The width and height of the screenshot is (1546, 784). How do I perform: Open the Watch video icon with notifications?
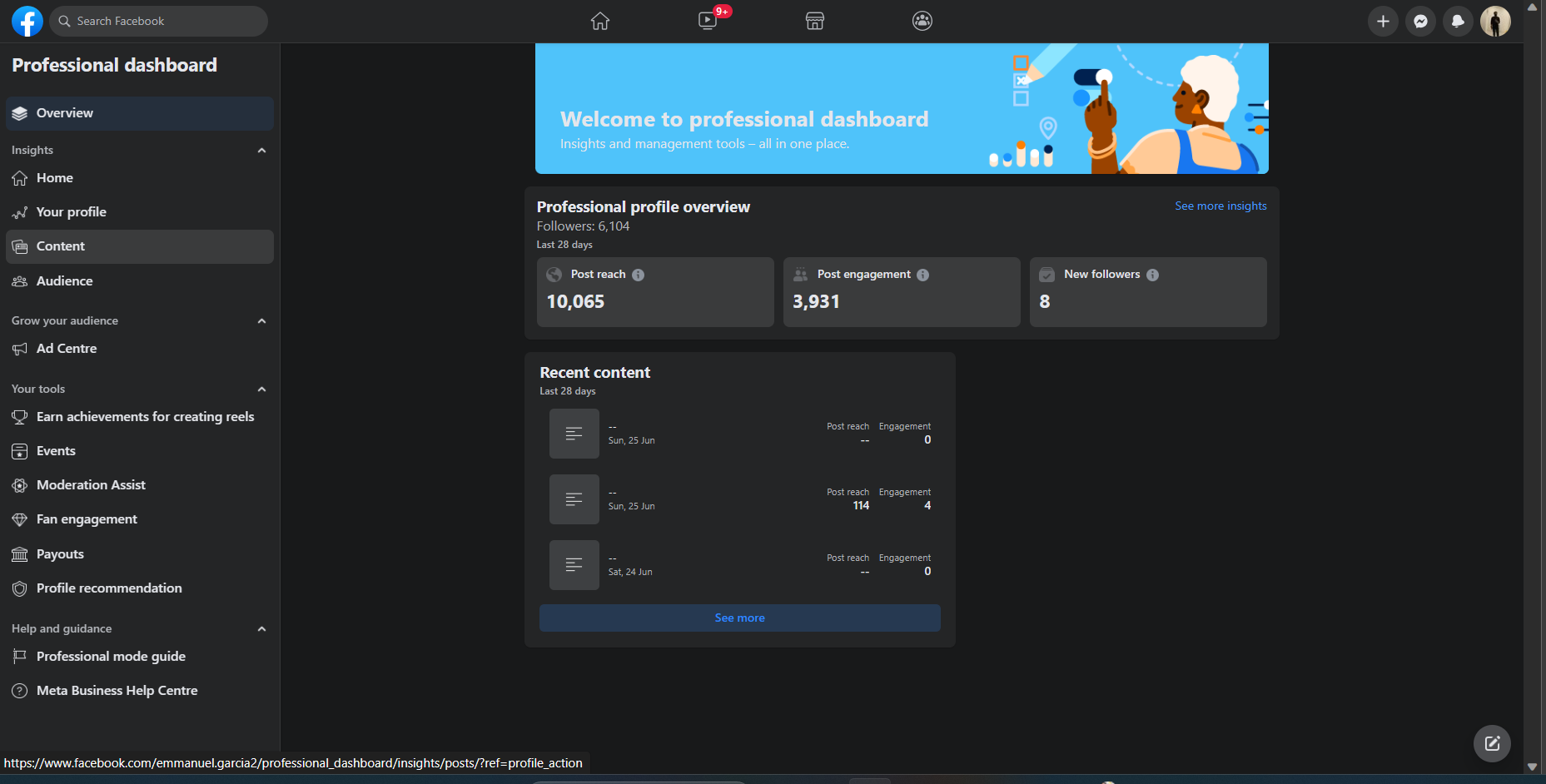click(x=708, y=21)
